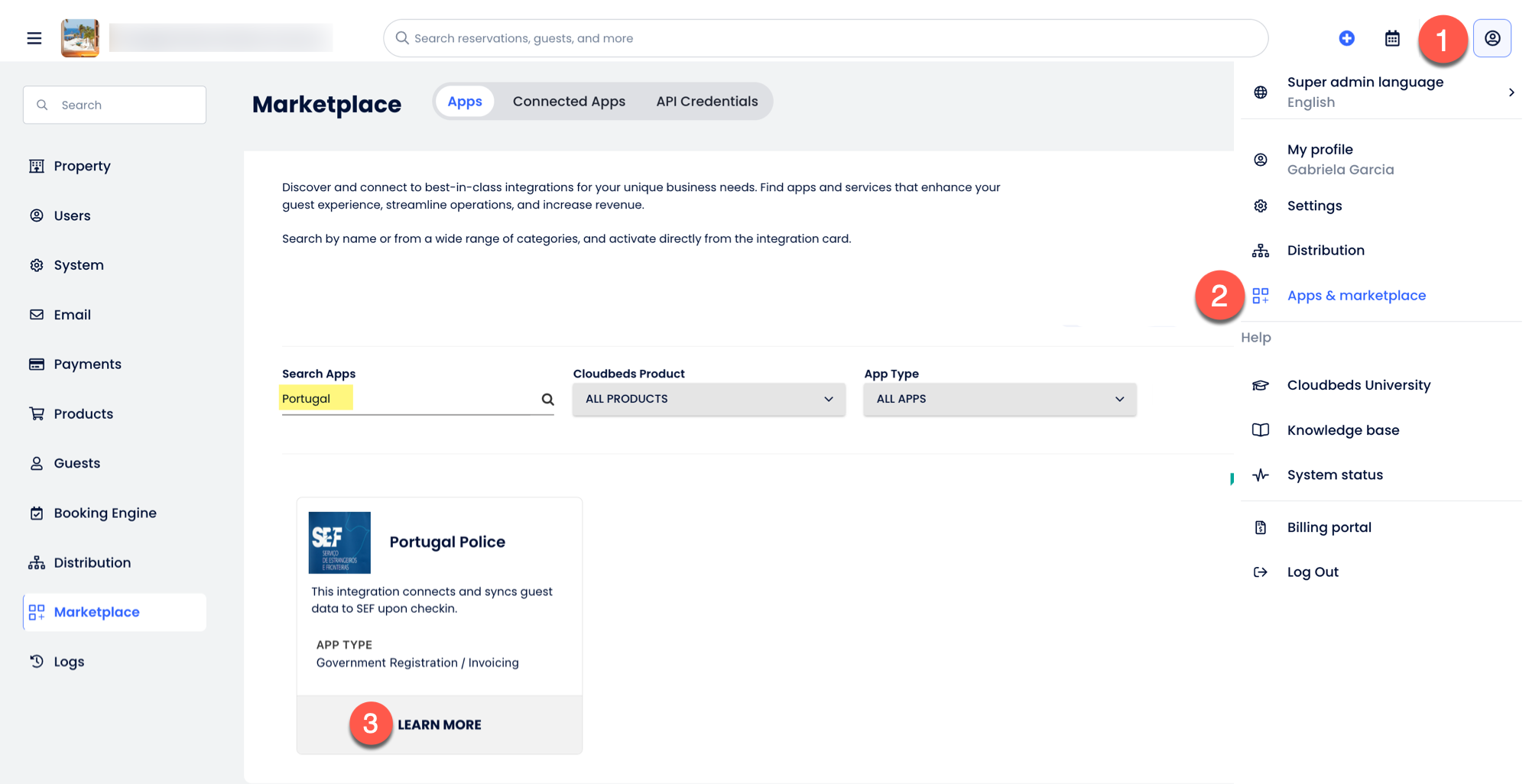Click the search magnifier in Search Apps
Screen dimensions: 1529x784
(547, 399)
